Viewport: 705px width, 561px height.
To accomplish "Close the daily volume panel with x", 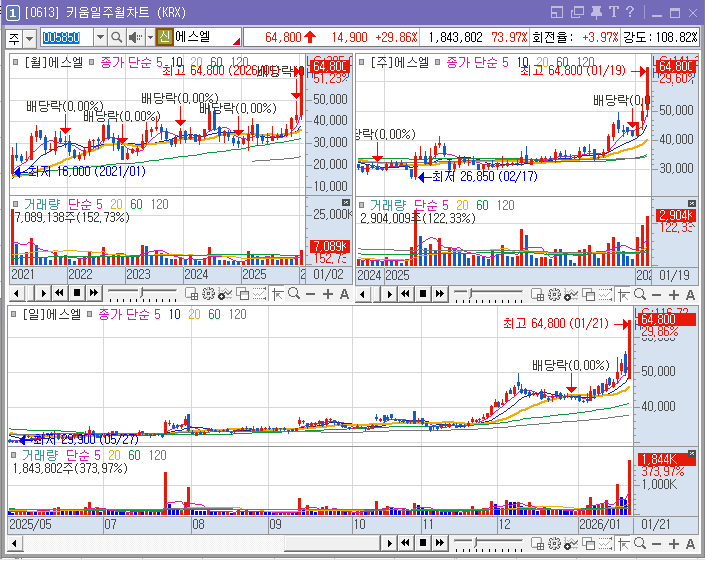I will [x=692, y=454].
